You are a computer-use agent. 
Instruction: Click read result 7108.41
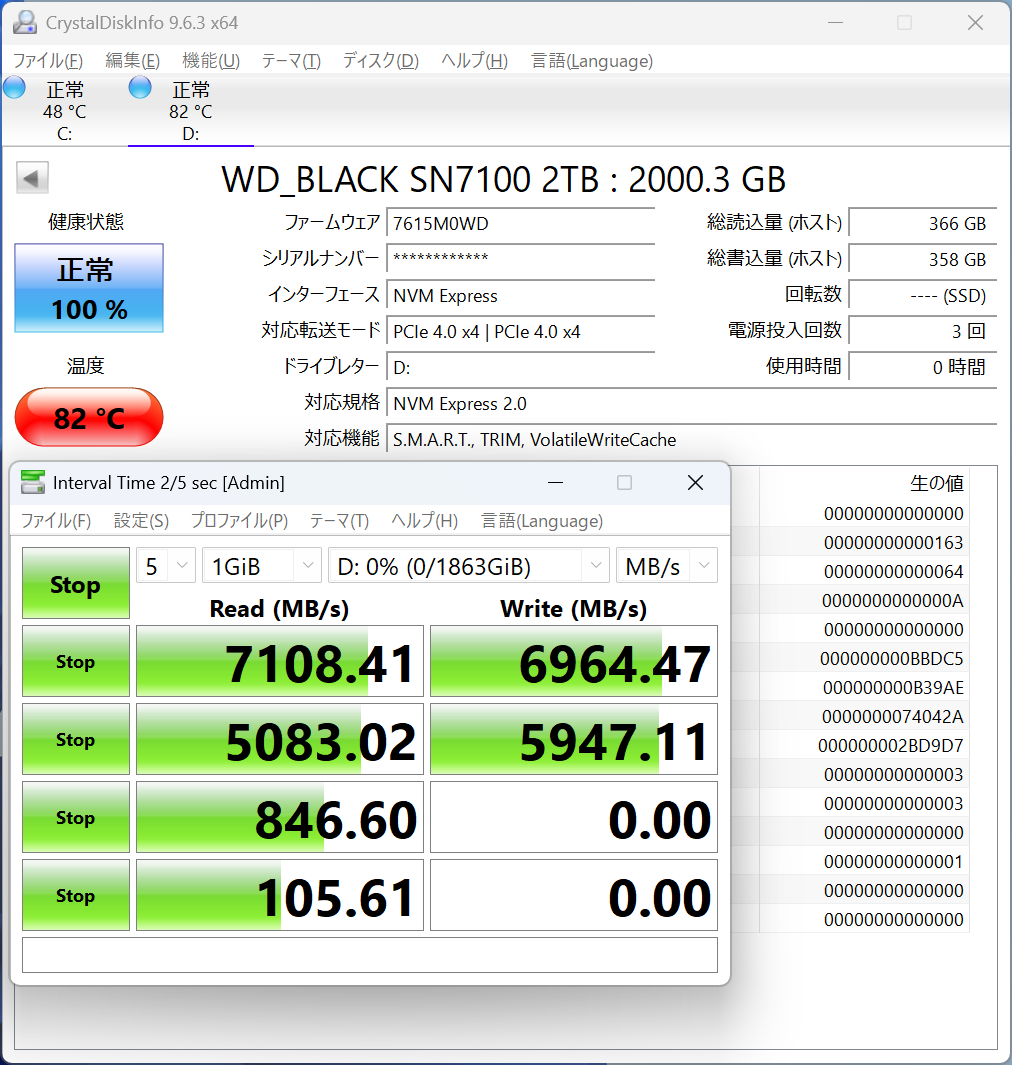tap(280, 662)
